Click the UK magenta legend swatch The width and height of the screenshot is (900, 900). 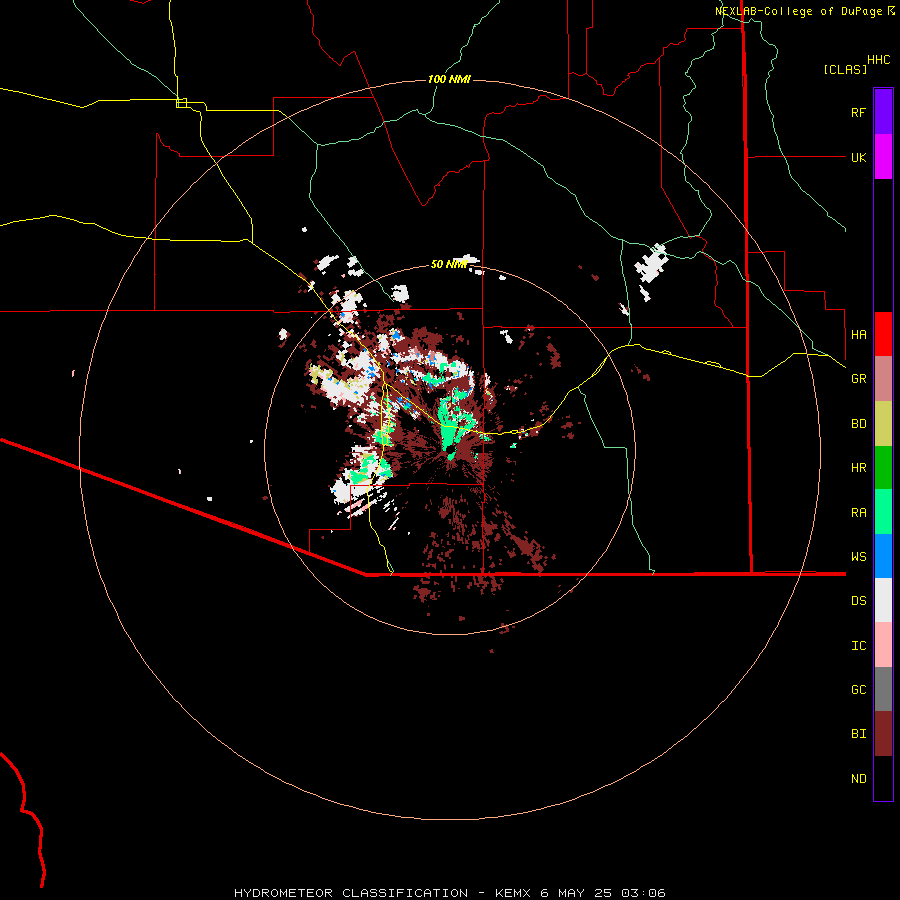tap(883, 157)
